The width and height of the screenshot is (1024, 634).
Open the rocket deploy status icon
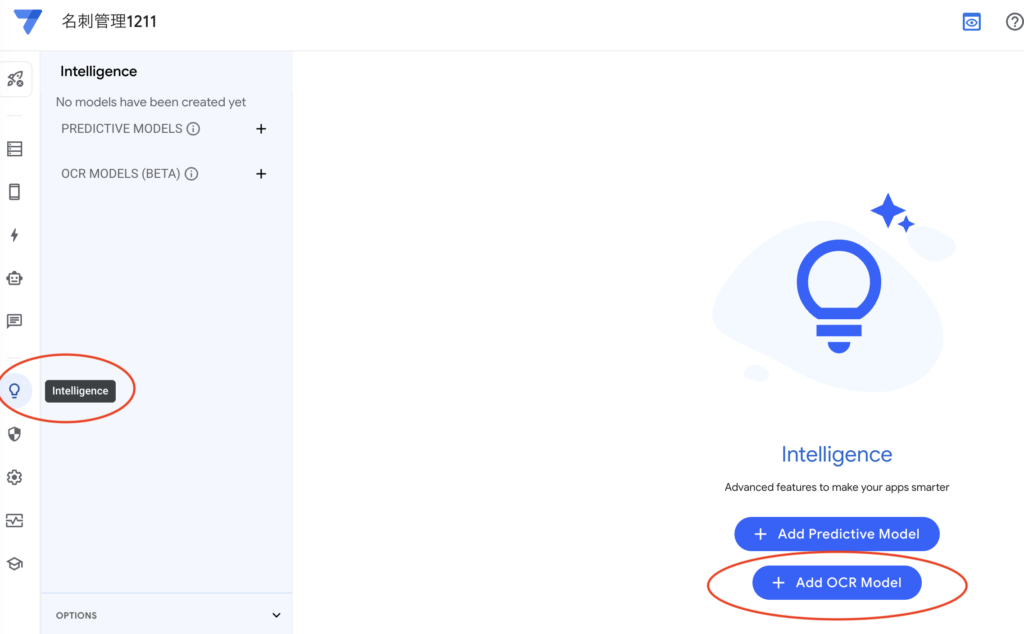[15, 79]
